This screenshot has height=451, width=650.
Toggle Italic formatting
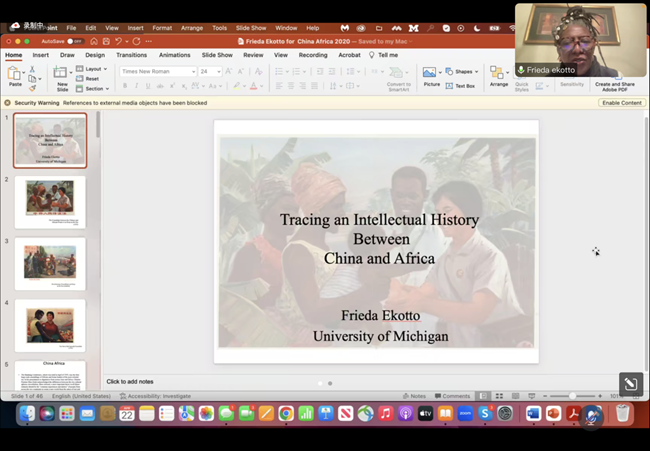tap(137, 86)
